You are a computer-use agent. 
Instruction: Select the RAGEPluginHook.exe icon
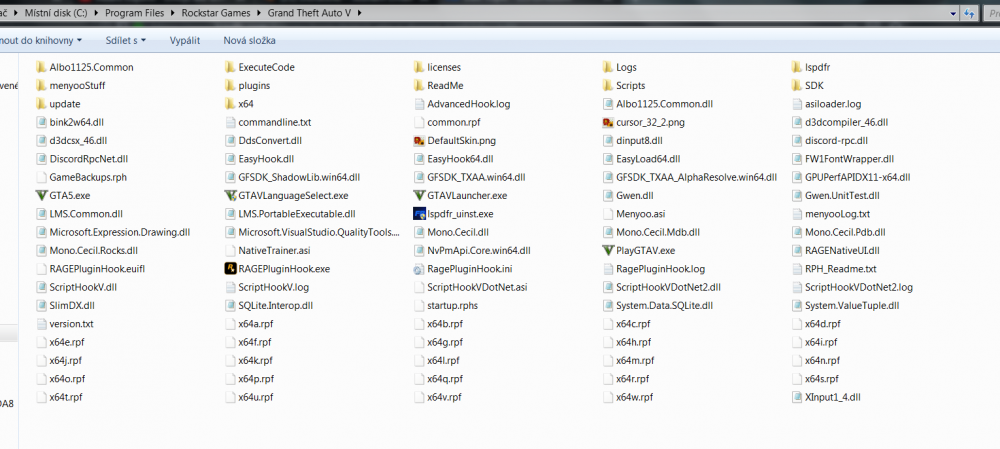[x=230, y=269]
